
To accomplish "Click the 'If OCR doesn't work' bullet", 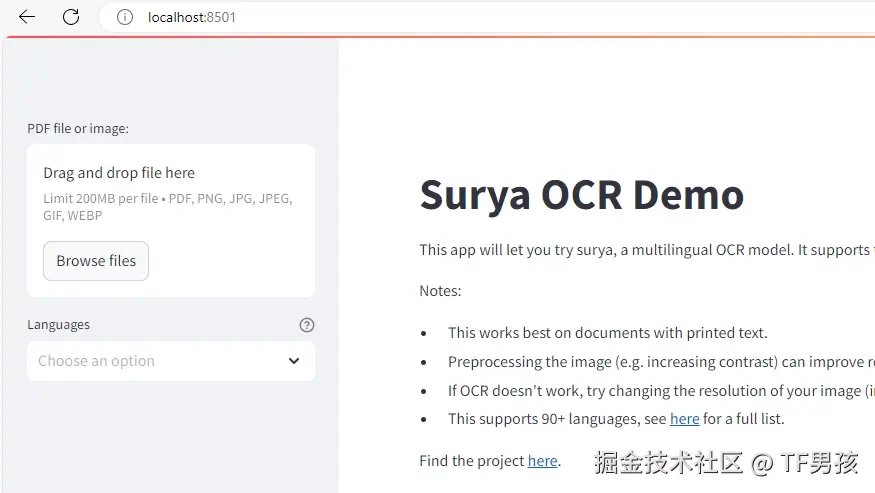I will click(x=661, y=391).
